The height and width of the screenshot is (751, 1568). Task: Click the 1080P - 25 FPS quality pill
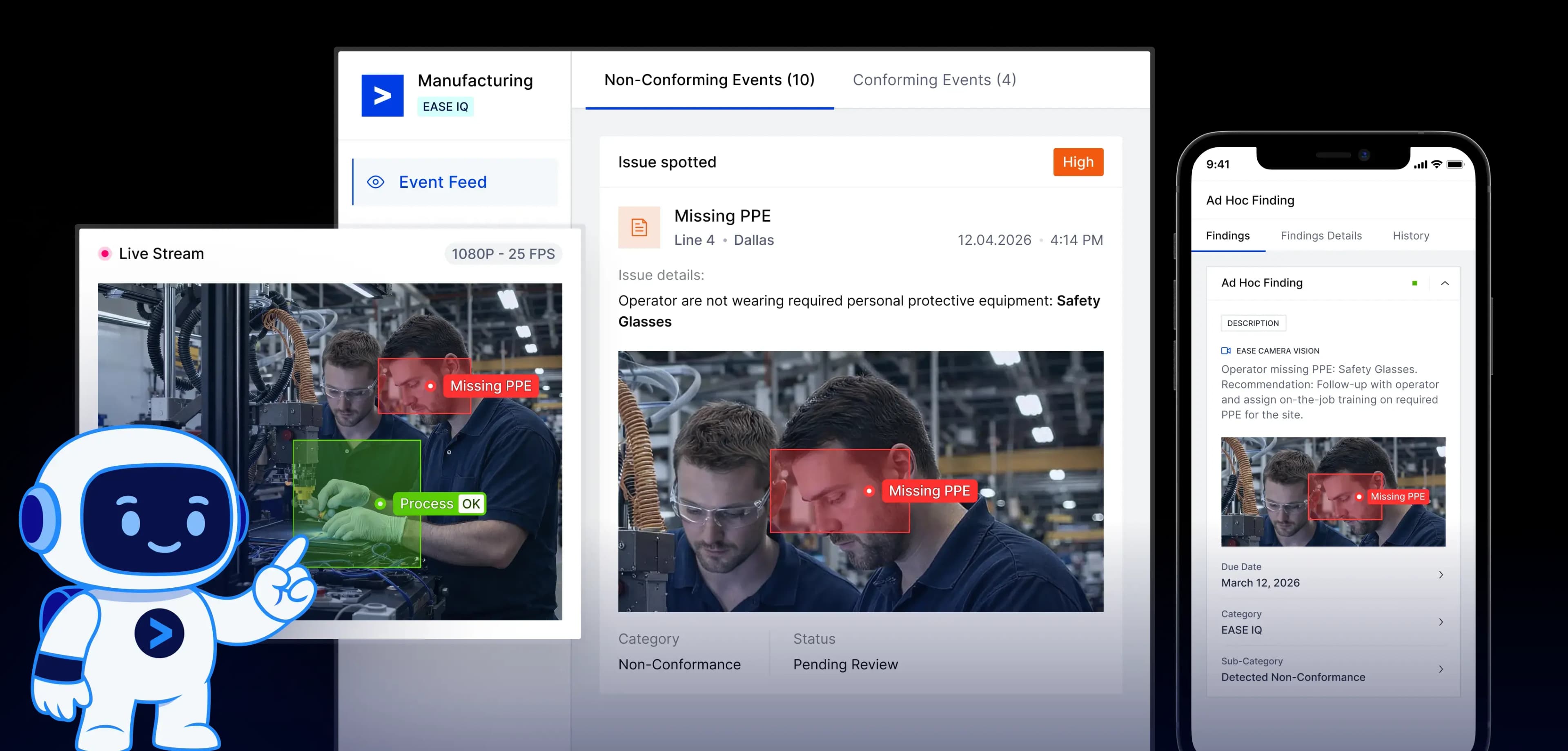503,254
